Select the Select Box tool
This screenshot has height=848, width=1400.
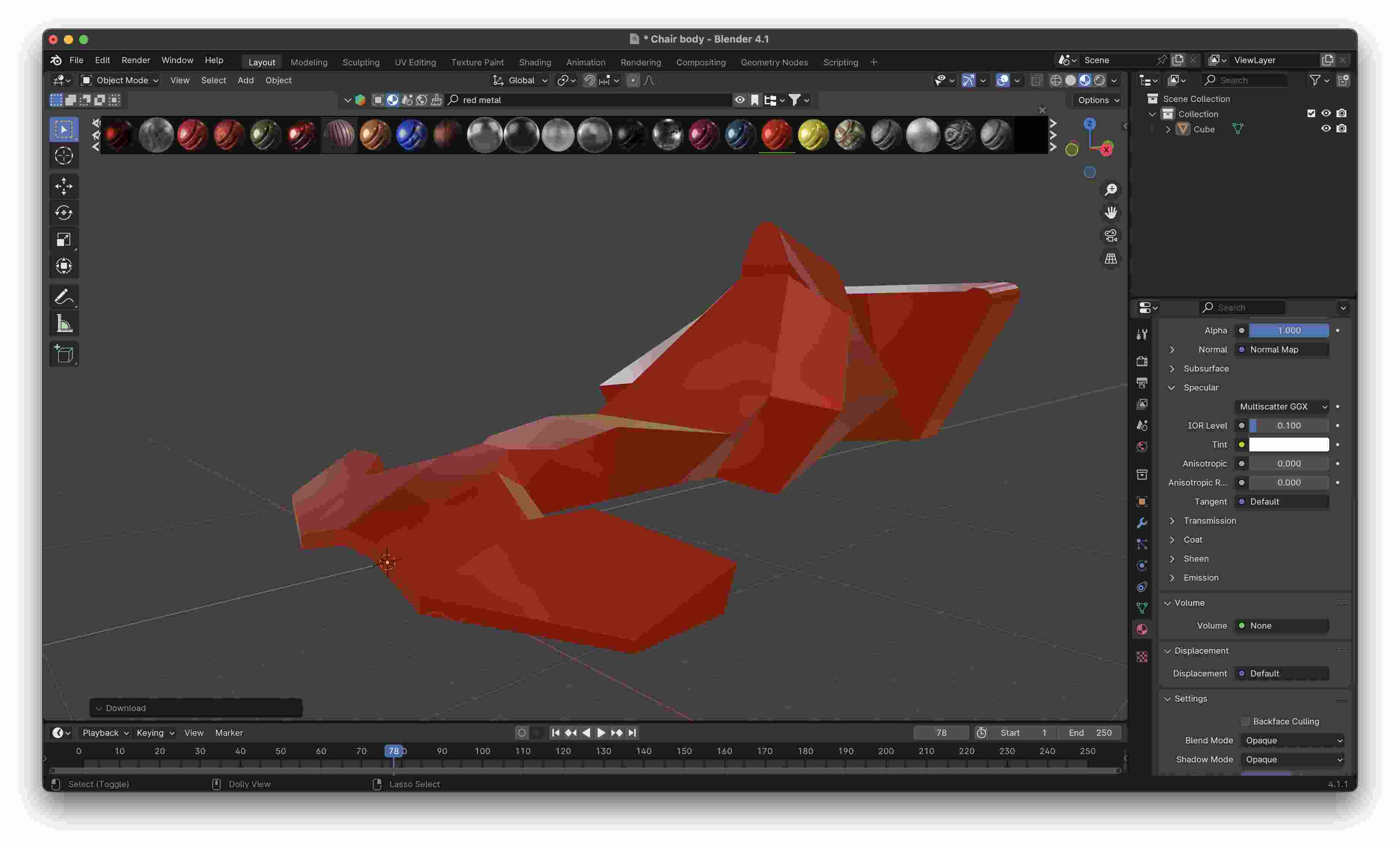[64, 130]
